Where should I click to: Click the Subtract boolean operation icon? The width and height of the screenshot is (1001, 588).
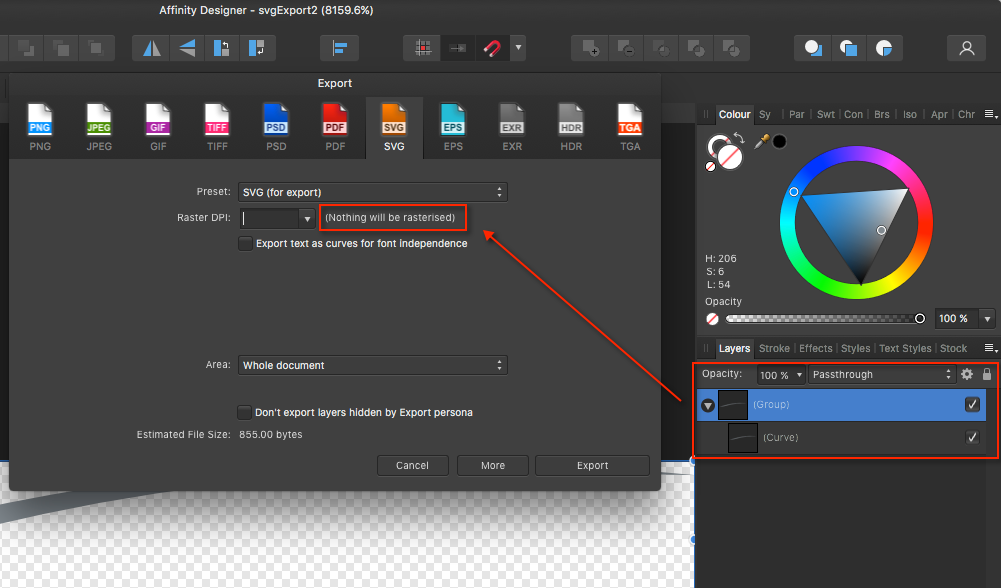tap(626, 48)
